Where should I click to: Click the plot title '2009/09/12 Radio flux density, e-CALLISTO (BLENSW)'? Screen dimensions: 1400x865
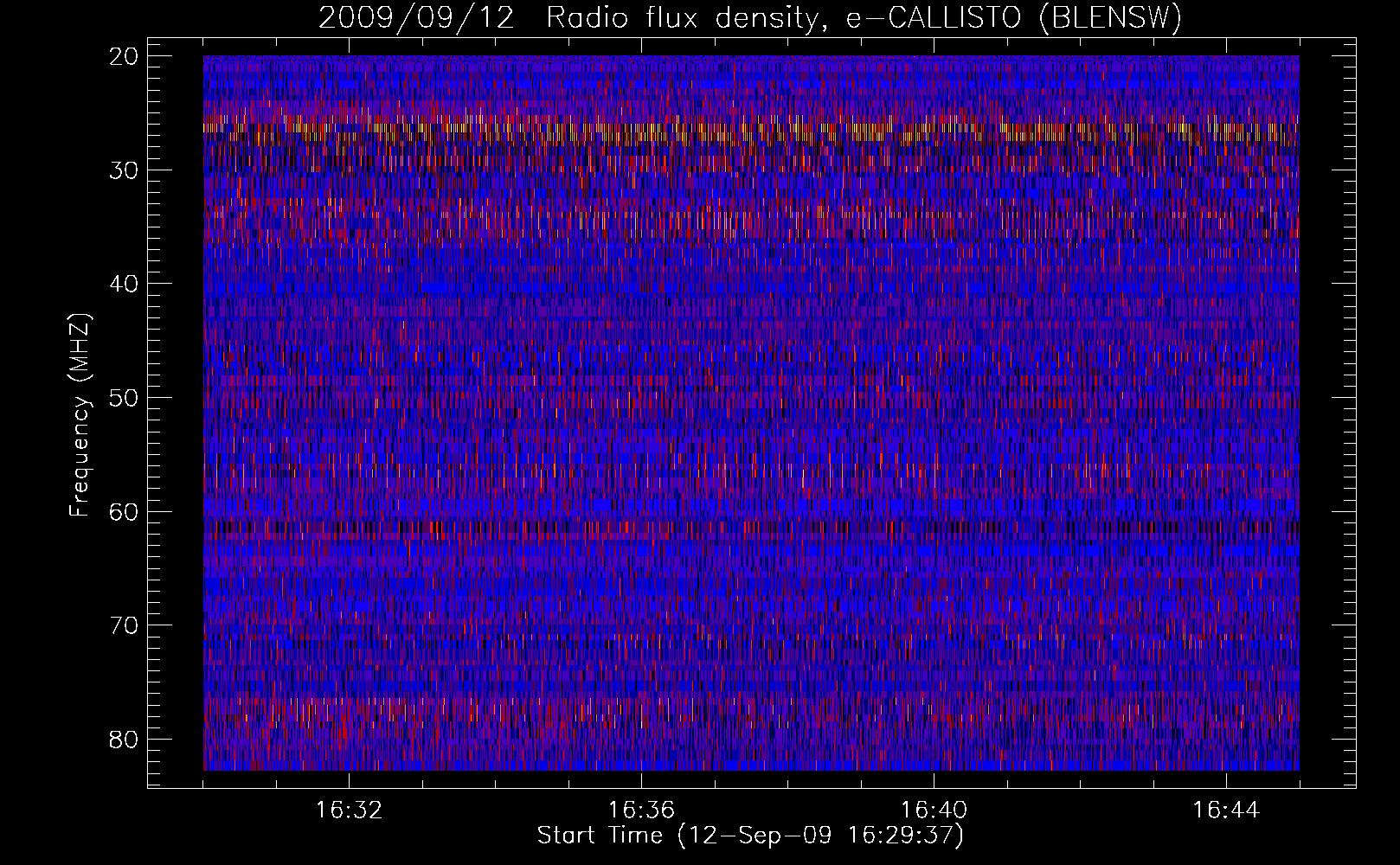750,17
